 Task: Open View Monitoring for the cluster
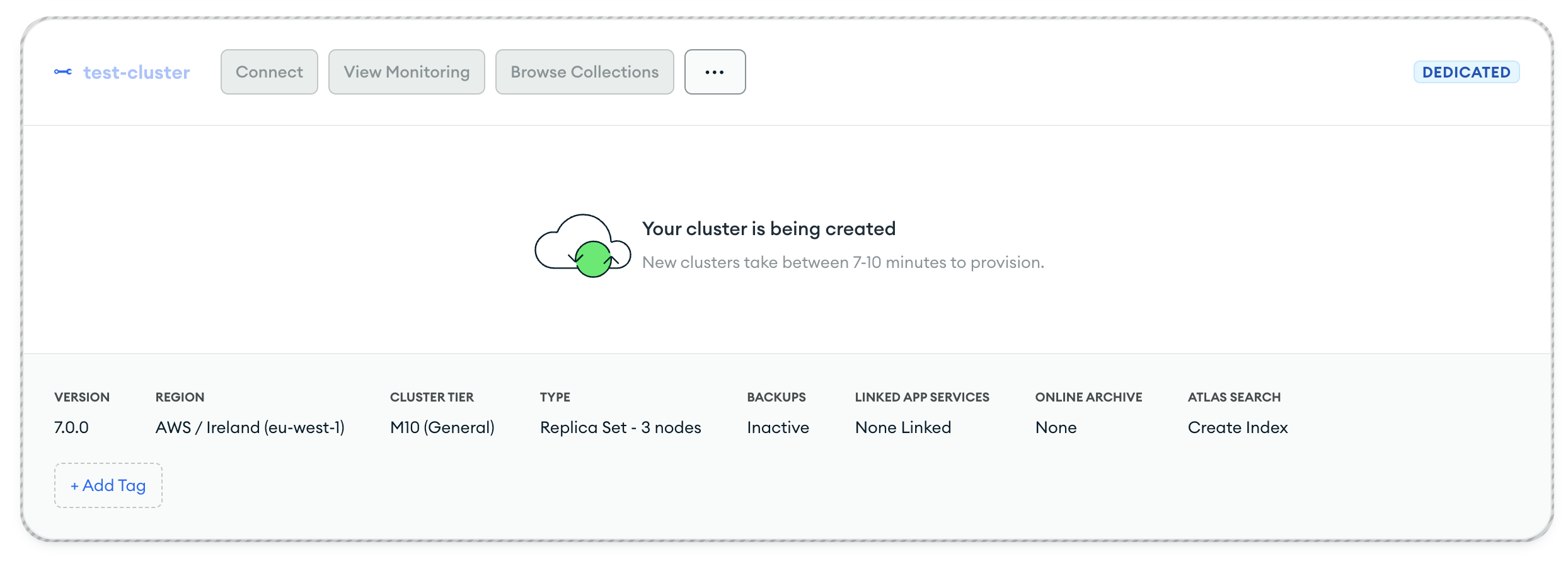point(406,72)
